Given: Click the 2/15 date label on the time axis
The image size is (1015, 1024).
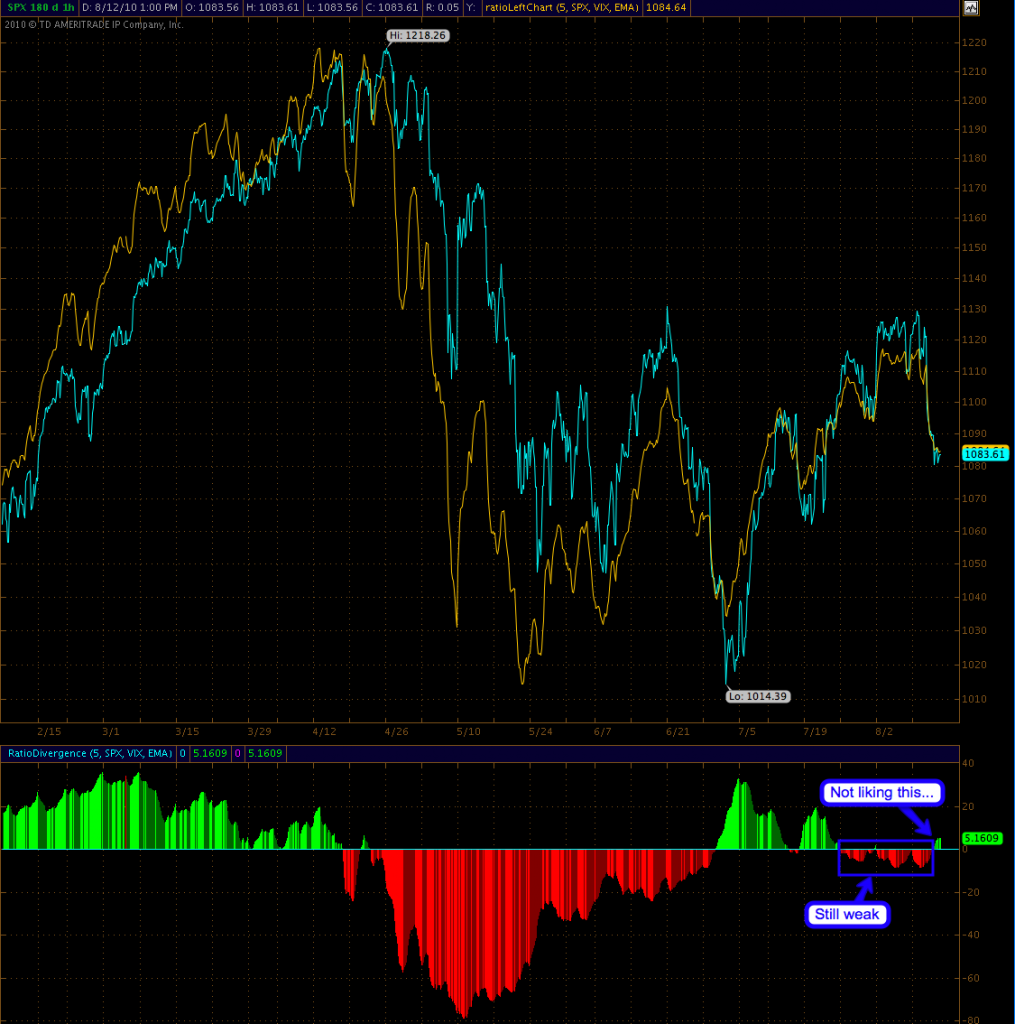Looking at the screenshot, I should point(49,731).
